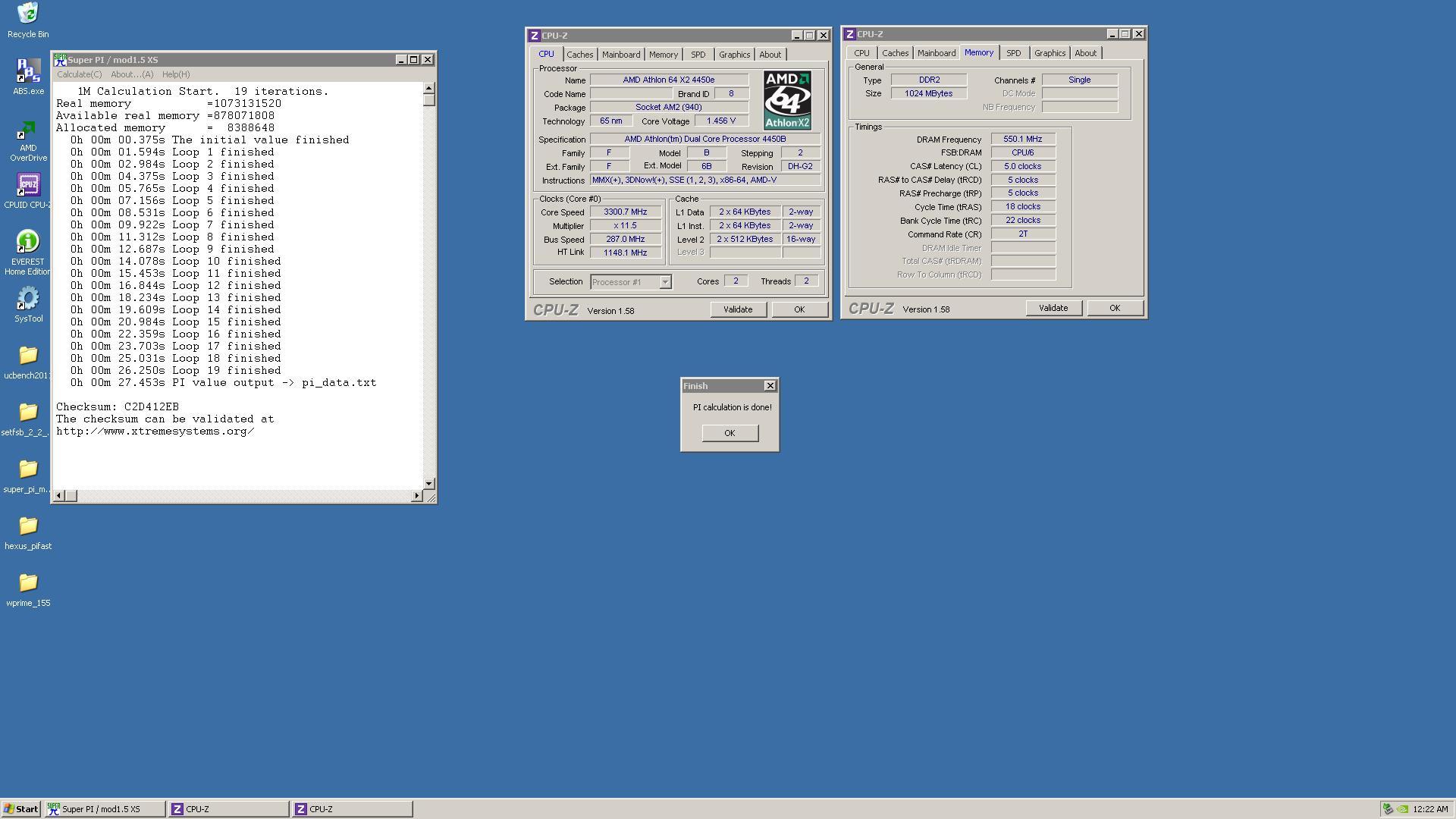
Task: Click the Loop 19 finished line
Action: pyautogui.click(x=176, y=371)
